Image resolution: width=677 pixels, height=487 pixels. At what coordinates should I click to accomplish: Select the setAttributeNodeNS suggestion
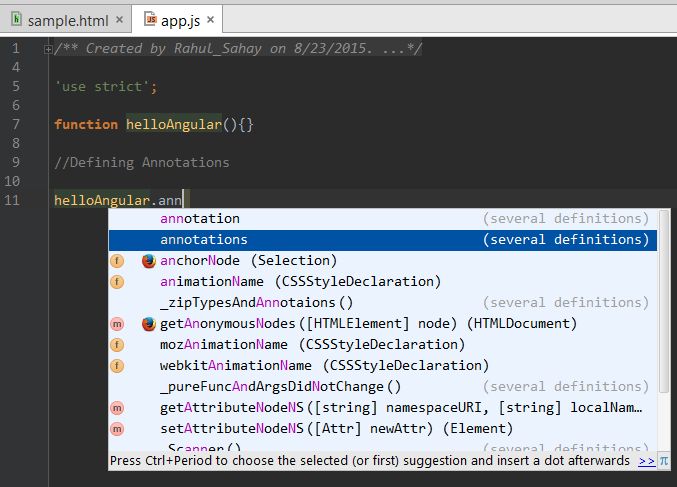(383, 429)
